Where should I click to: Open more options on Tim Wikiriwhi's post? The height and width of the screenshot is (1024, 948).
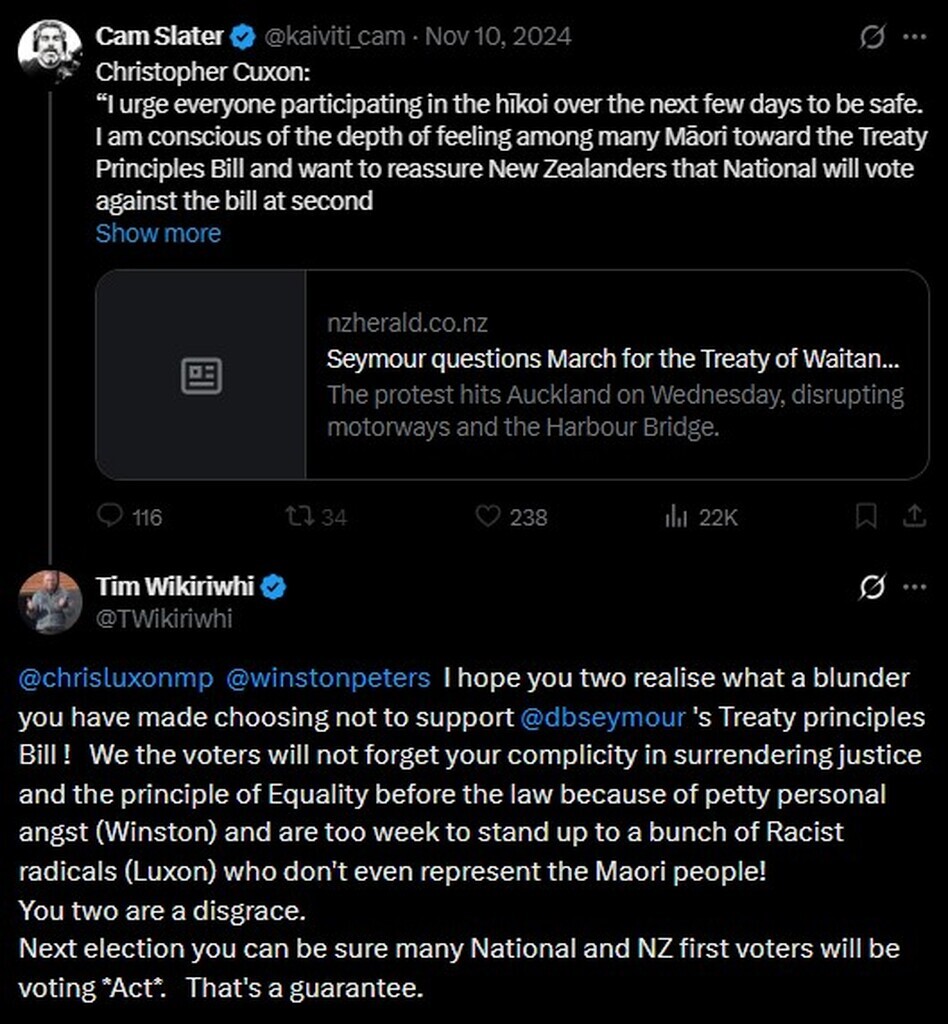coord(914,588)
